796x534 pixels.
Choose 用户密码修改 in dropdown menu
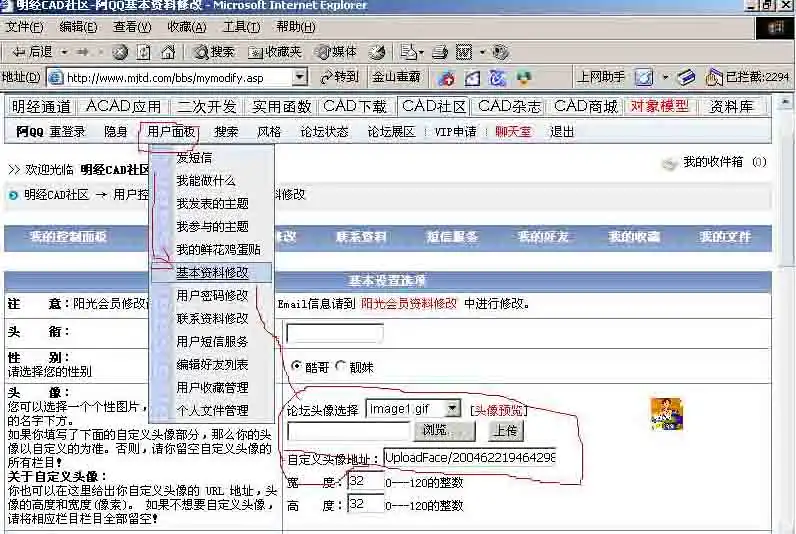point(212,295)
